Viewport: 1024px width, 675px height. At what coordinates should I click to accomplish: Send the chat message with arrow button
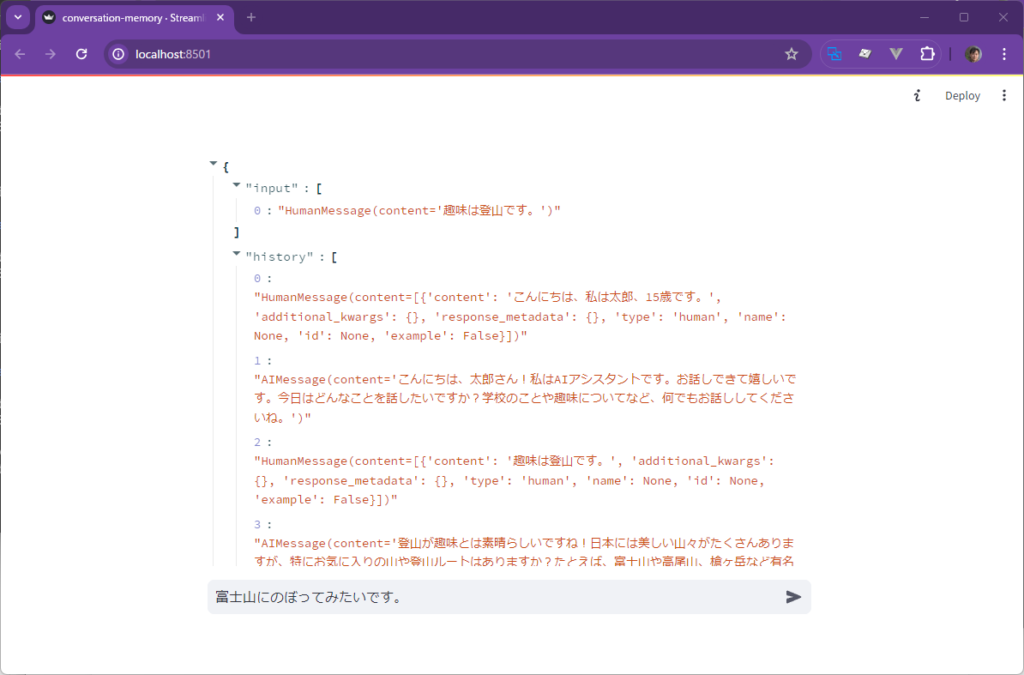[793, 597]
